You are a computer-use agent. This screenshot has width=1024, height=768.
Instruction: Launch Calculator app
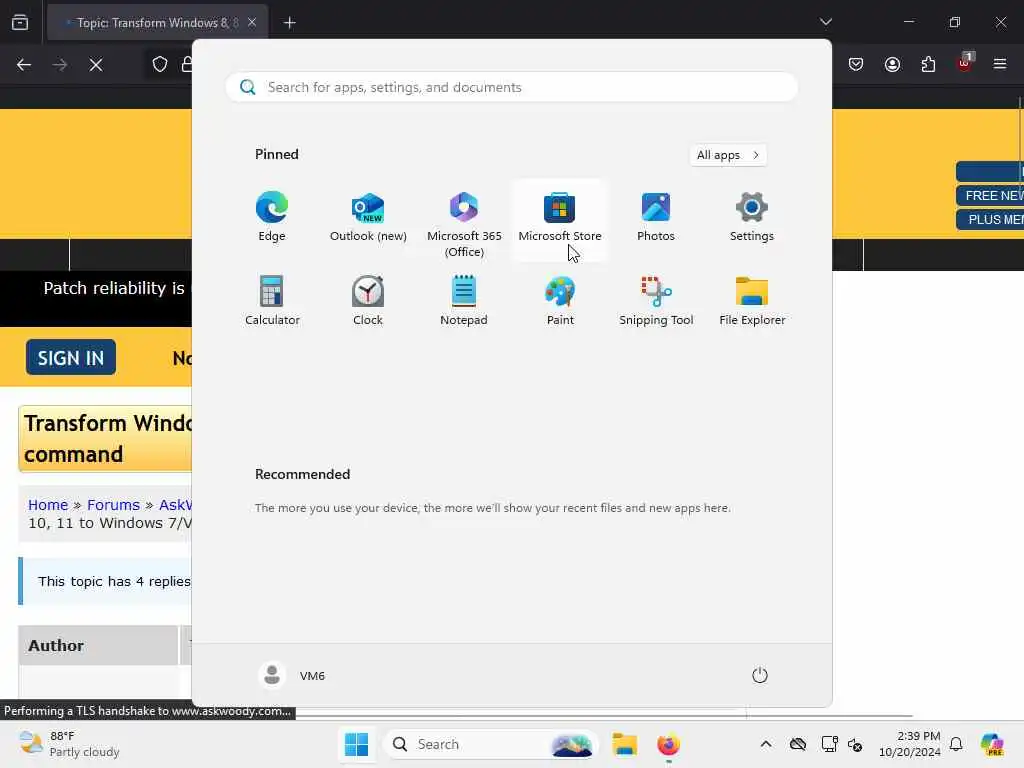pos(272,302)
